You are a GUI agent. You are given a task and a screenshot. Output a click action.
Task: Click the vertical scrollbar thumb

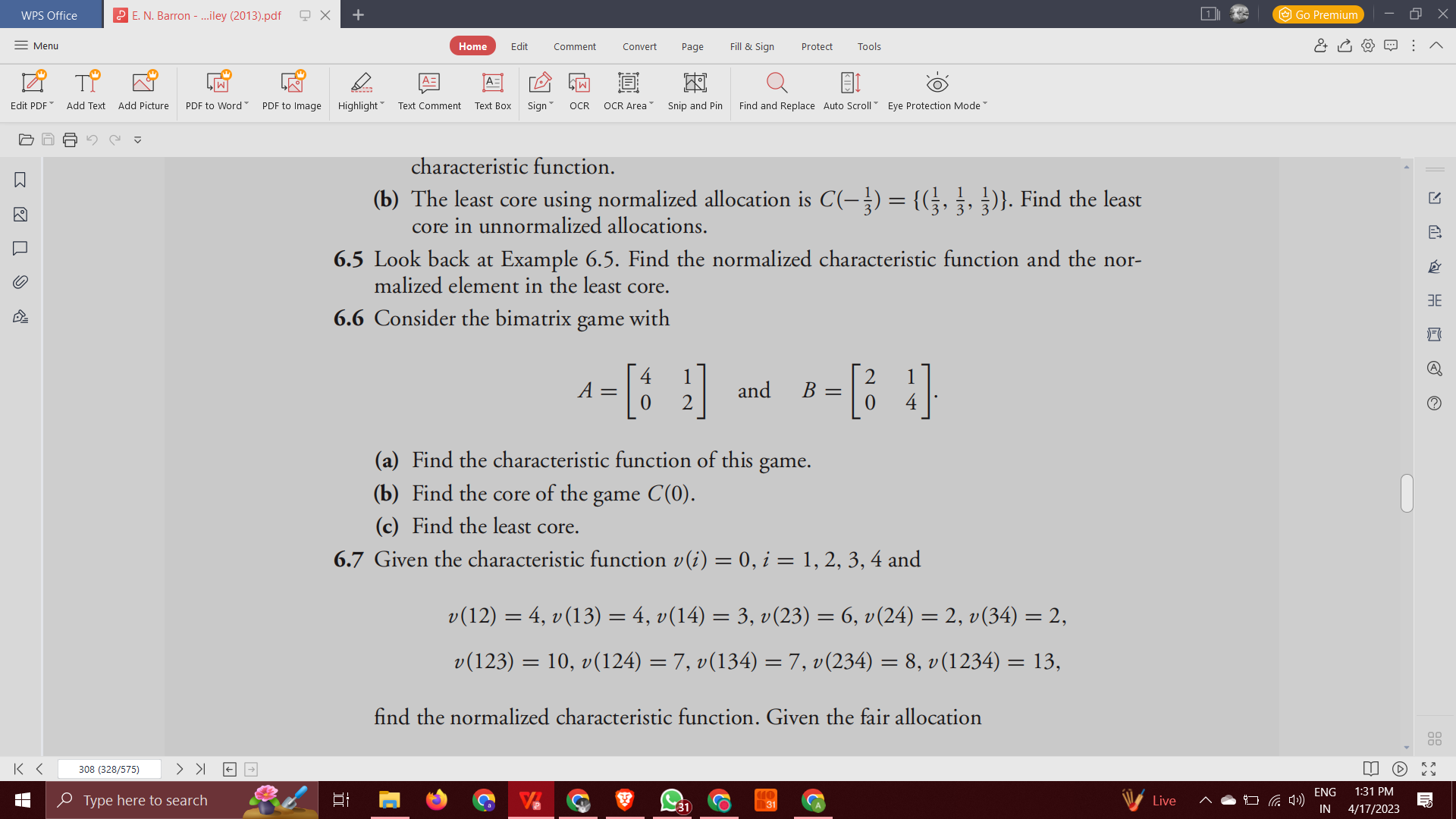click(1407, 493)
